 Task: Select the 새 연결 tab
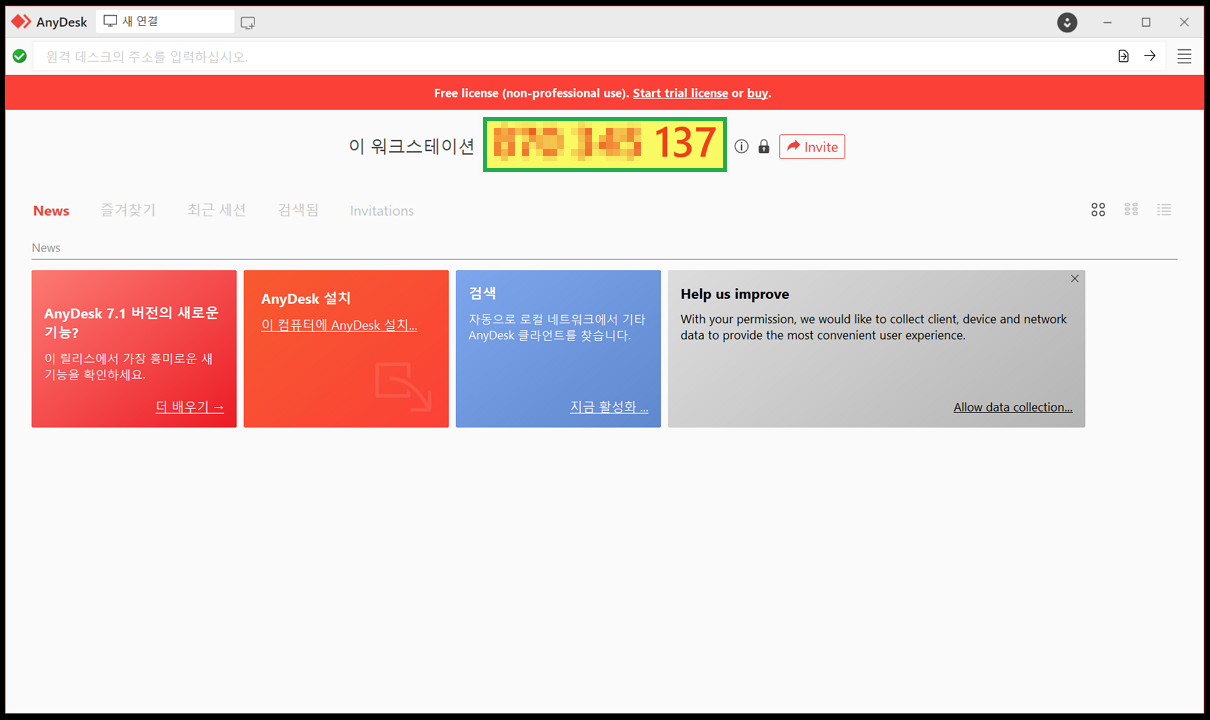[x=165, y=21]
